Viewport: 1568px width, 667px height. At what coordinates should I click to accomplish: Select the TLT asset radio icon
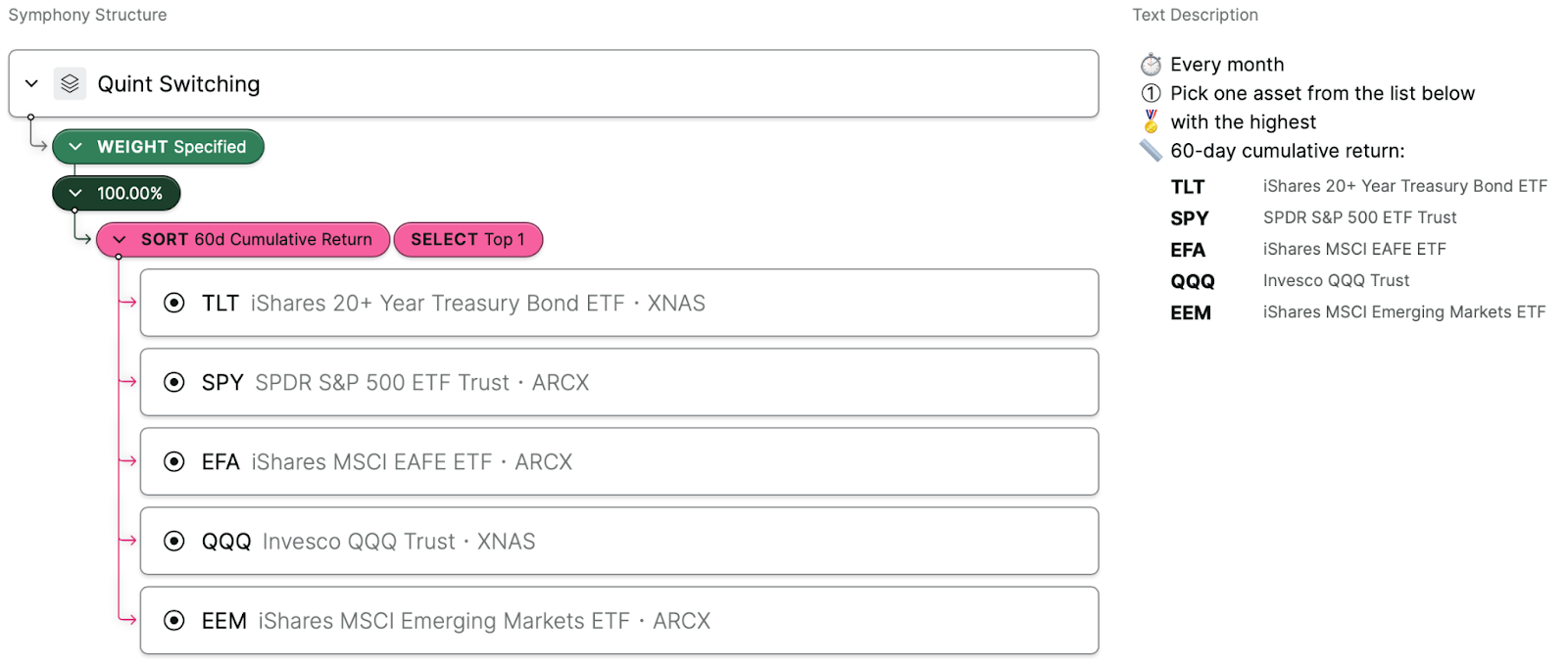174,303
